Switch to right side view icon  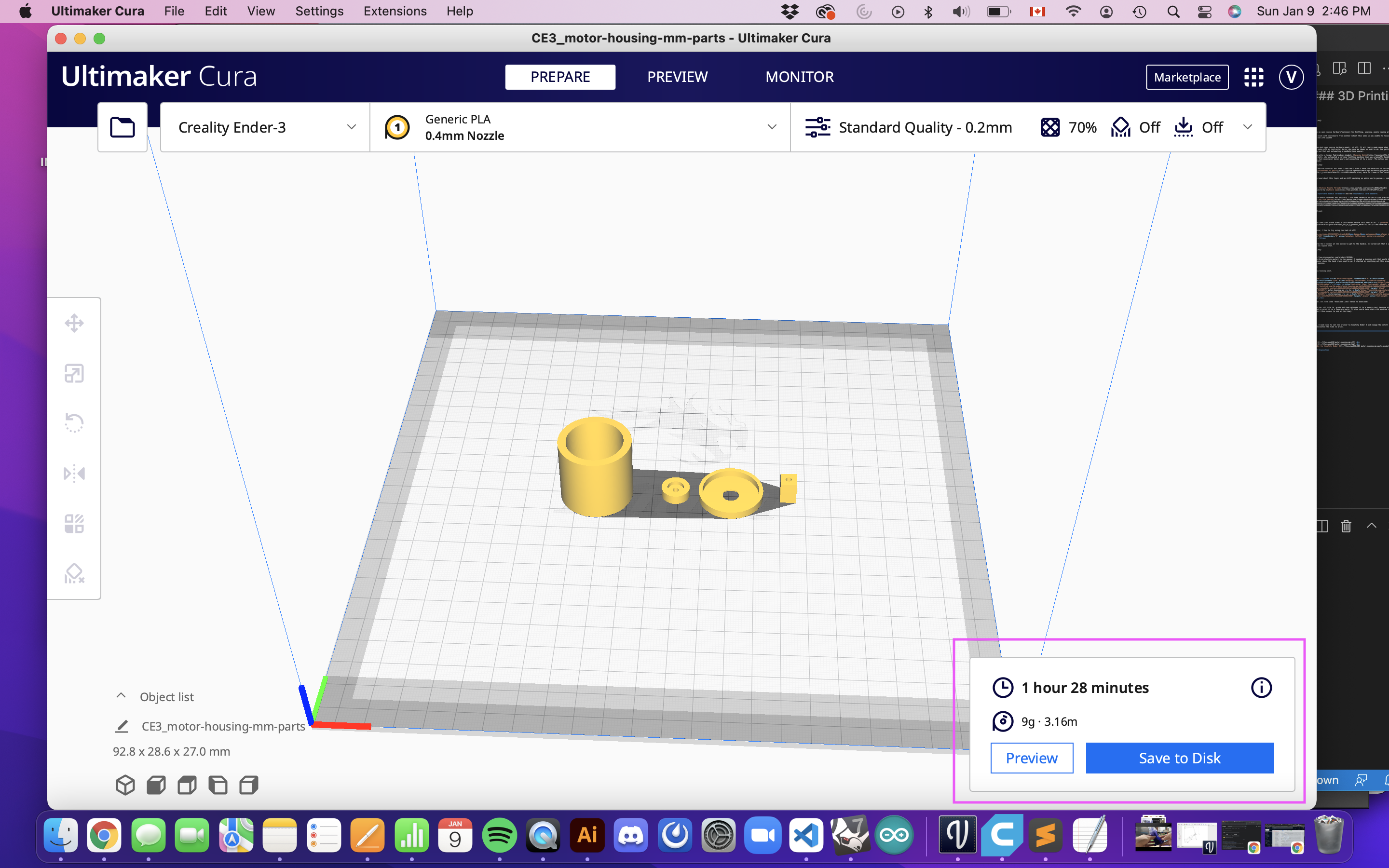pos(248,785)
